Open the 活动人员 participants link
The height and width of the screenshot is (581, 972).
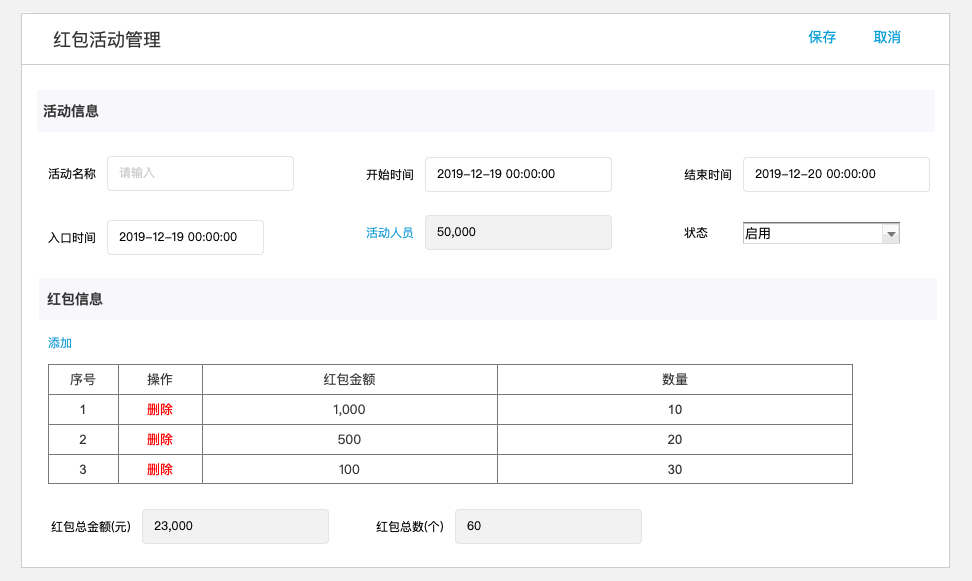click(x=390, y=232)
